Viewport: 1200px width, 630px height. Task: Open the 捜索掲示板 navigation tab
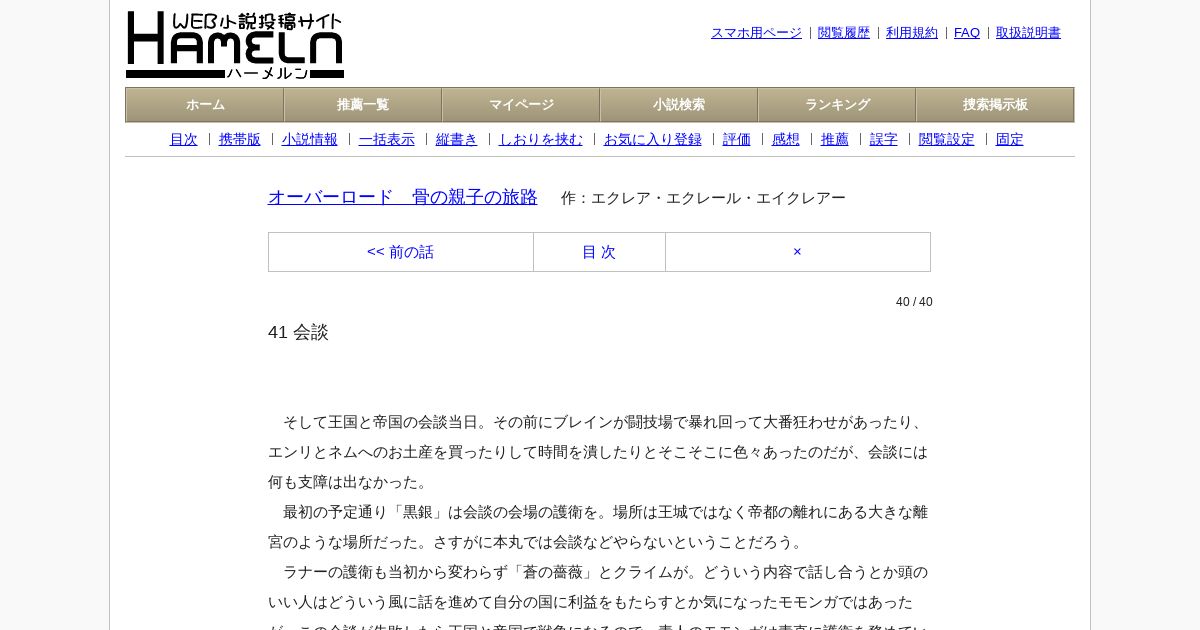[x=995, y=105]
